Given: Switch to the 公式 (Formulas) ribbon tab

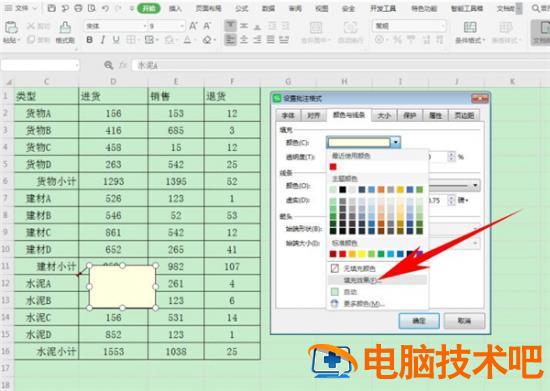Looking at the screenshot, I should pos(241,8).
